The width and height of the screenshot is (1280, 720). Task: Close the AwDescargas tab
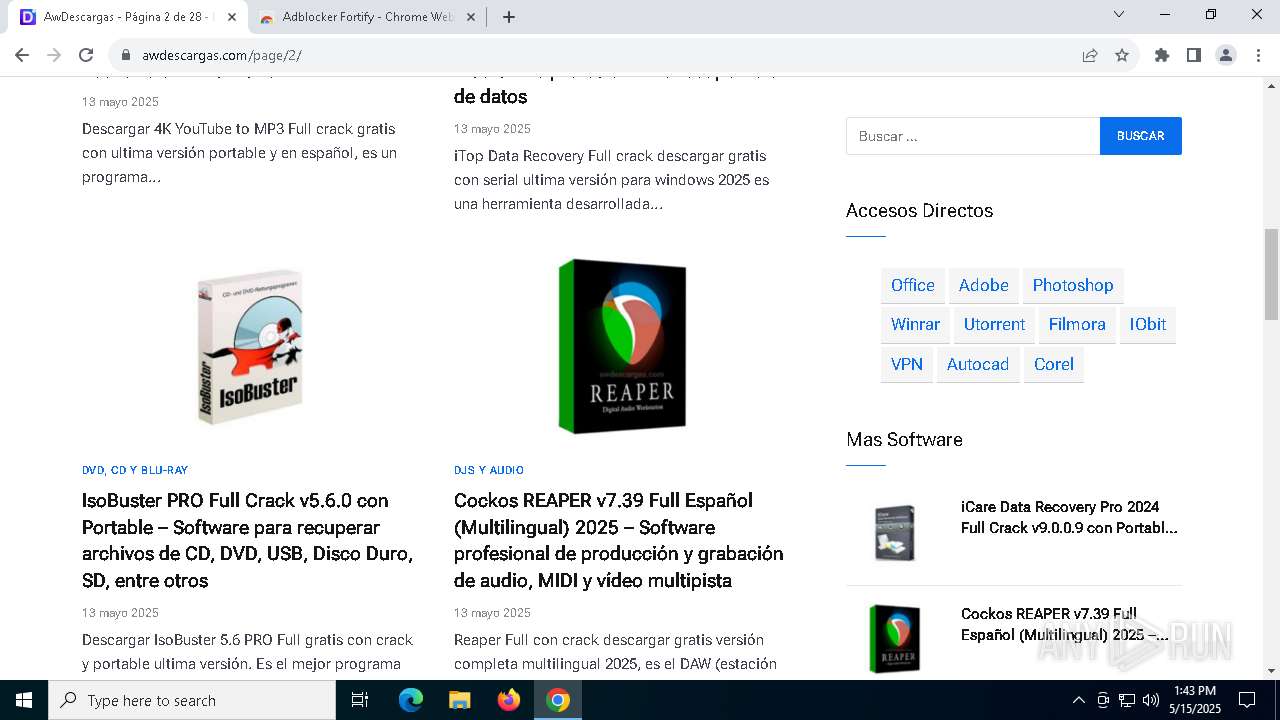tap(232, 17)
